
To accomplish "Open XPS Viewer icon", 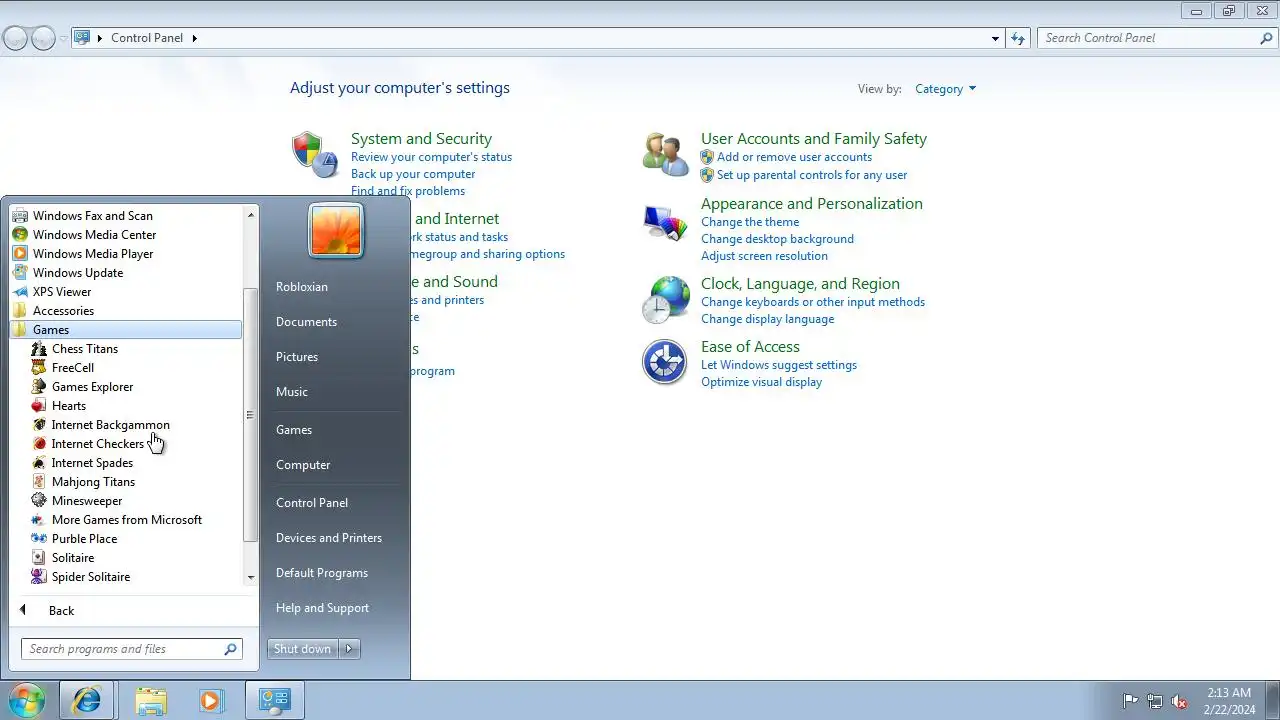I will coord(20,292).
